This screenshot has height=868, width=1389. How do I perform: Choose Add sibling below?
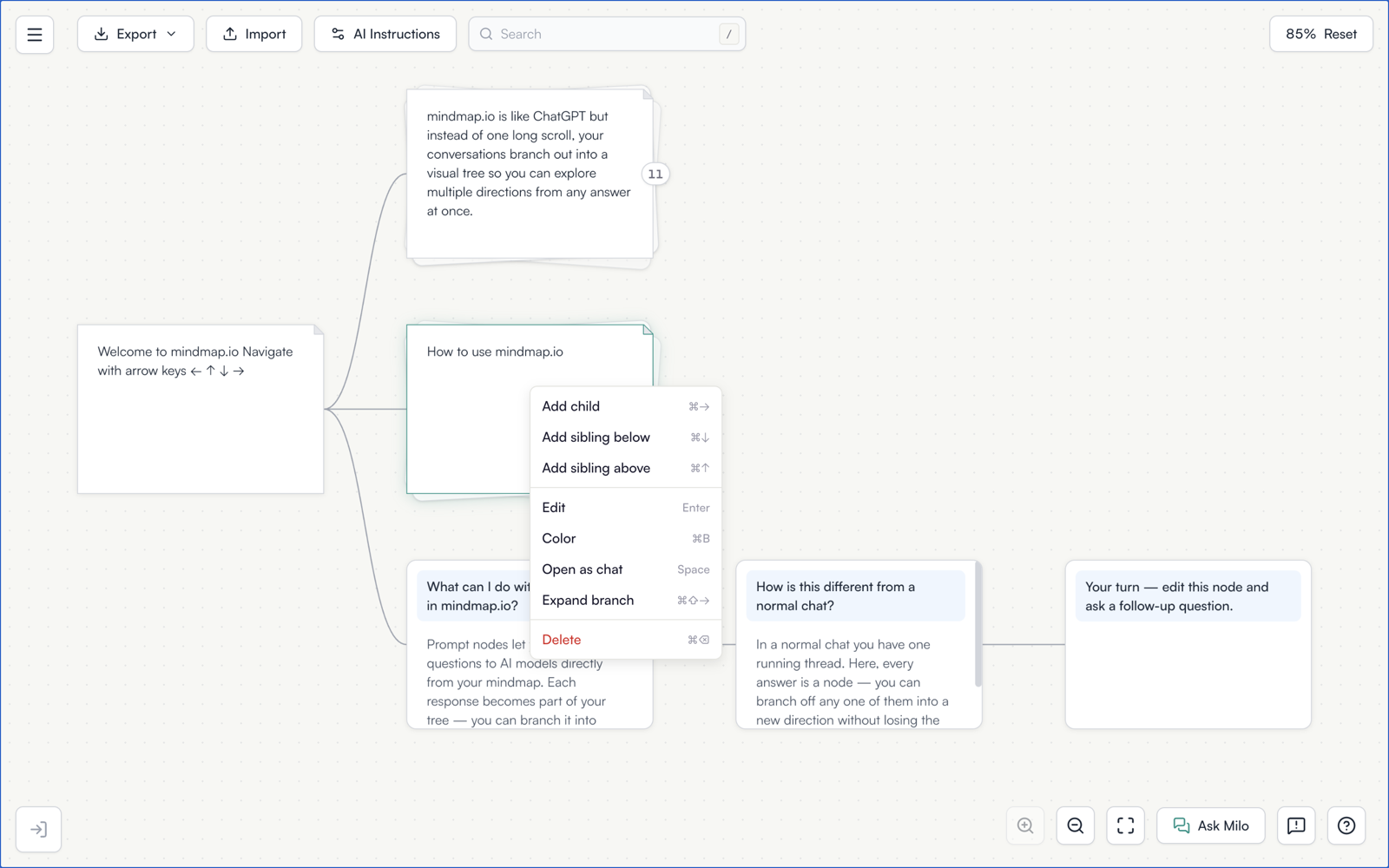pos(625,437)
